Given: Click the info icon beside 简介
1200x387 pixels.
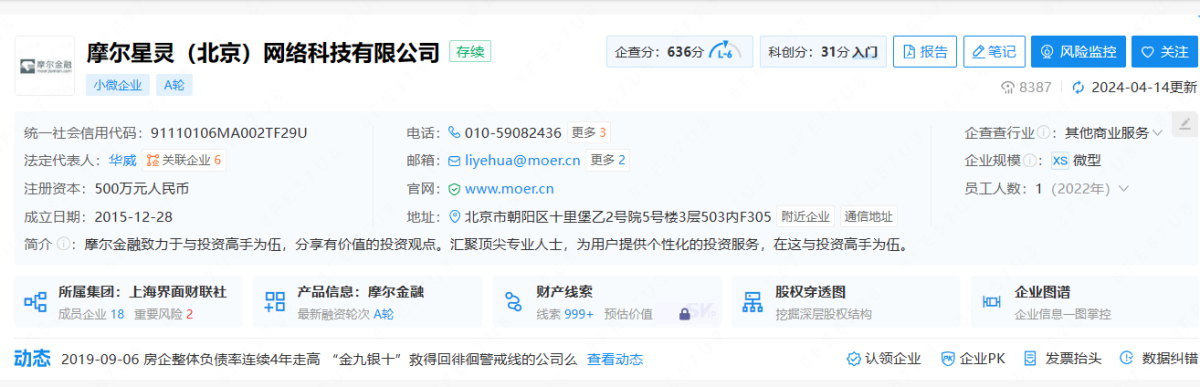Looking at the screenshot, I should (63, 244).
